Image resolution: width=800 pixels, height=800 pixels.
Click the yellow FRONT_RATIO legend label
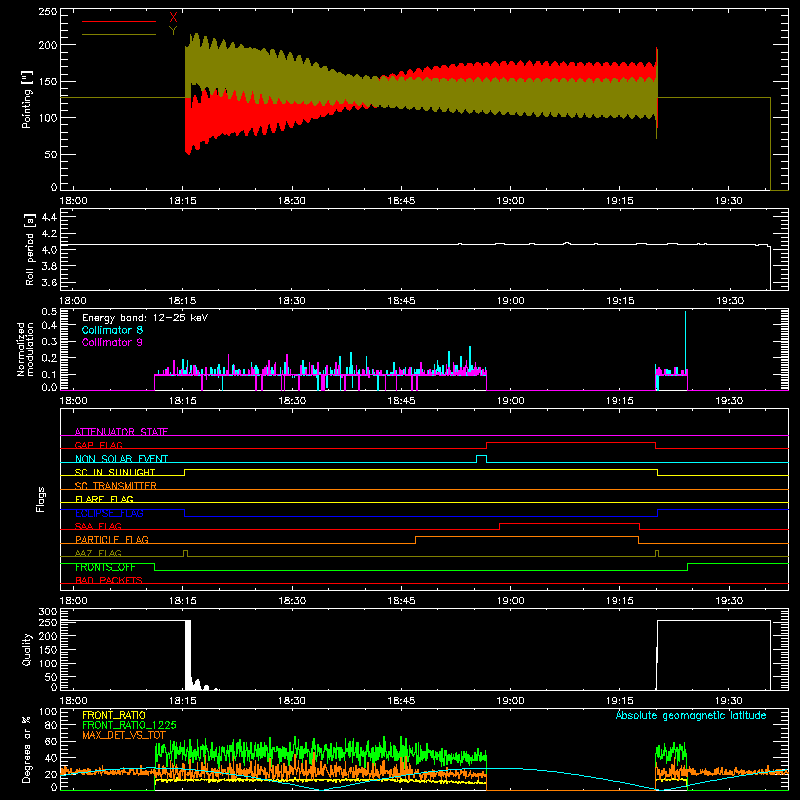point(114,715)
